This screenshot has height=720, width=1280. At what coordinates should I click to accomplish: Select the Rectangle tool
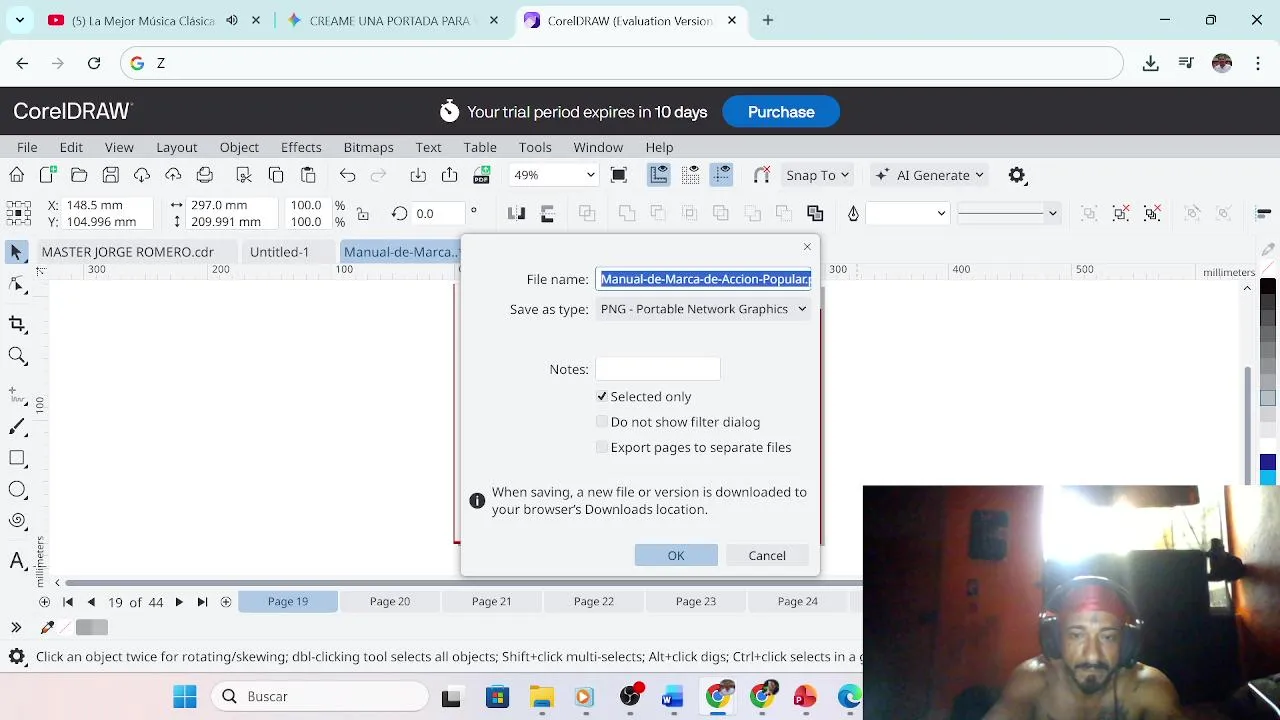(x=17, y=458)
